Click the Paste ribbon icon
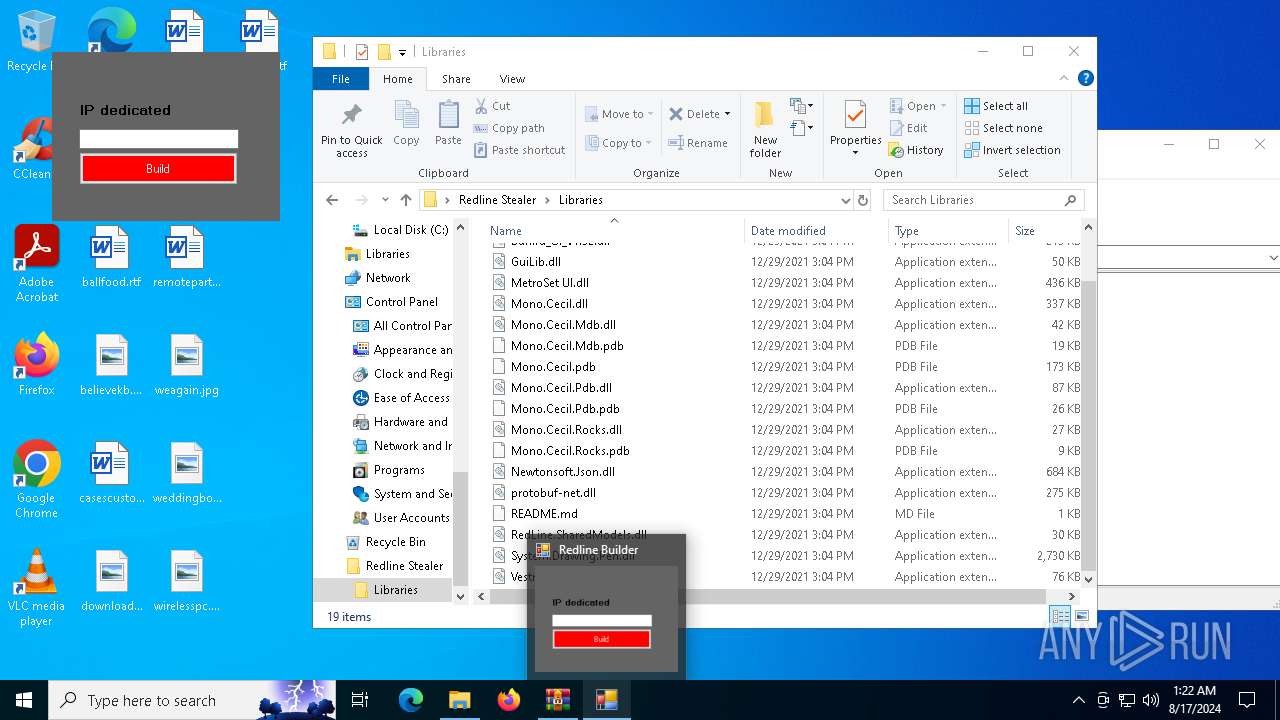The image size is (1280, 720). 448,123
